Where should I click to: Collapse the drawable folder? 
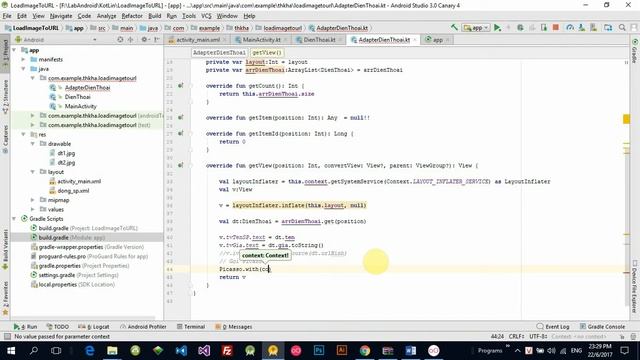click(33, 144)
